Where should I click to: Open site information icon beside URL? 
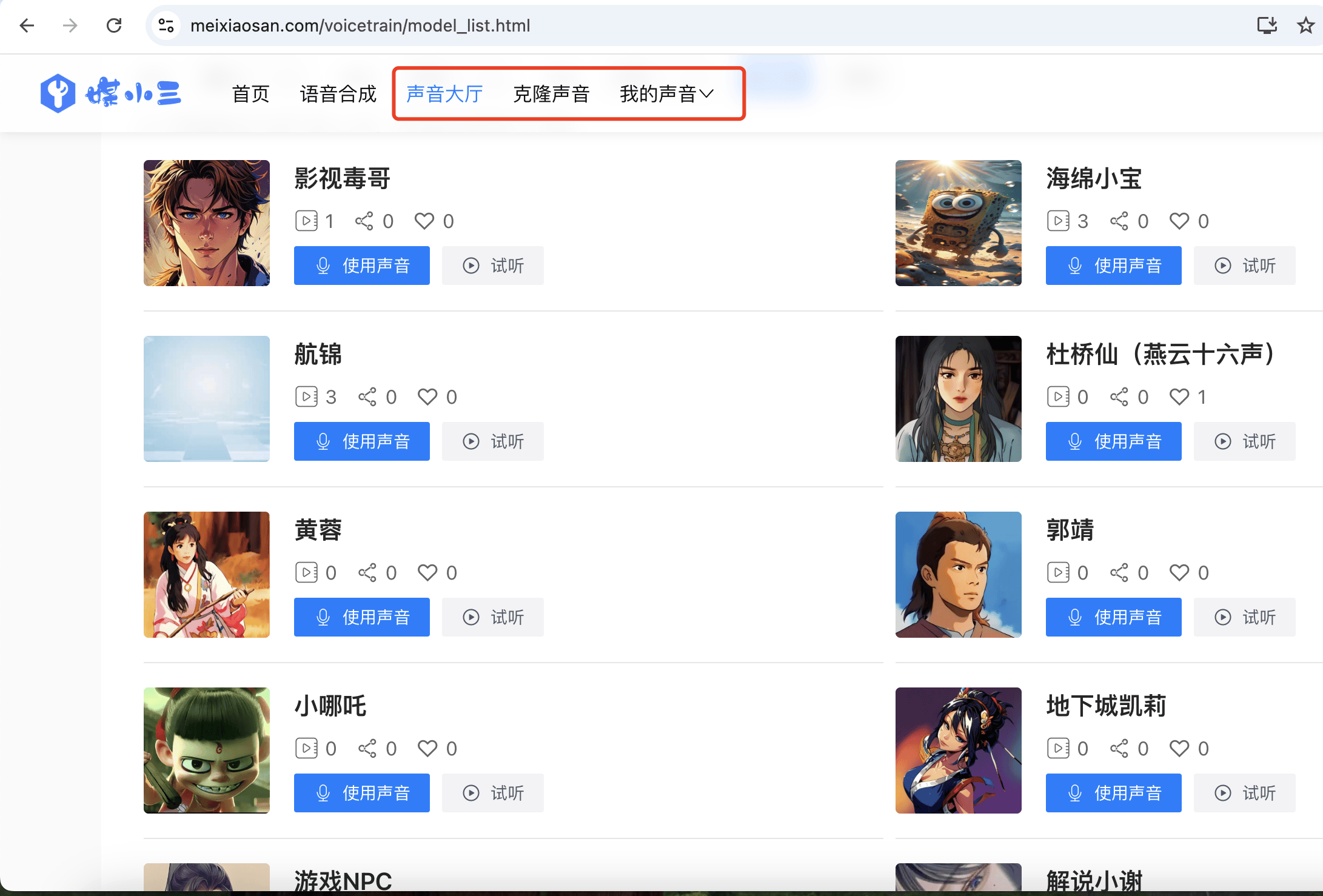click(166, 25)
